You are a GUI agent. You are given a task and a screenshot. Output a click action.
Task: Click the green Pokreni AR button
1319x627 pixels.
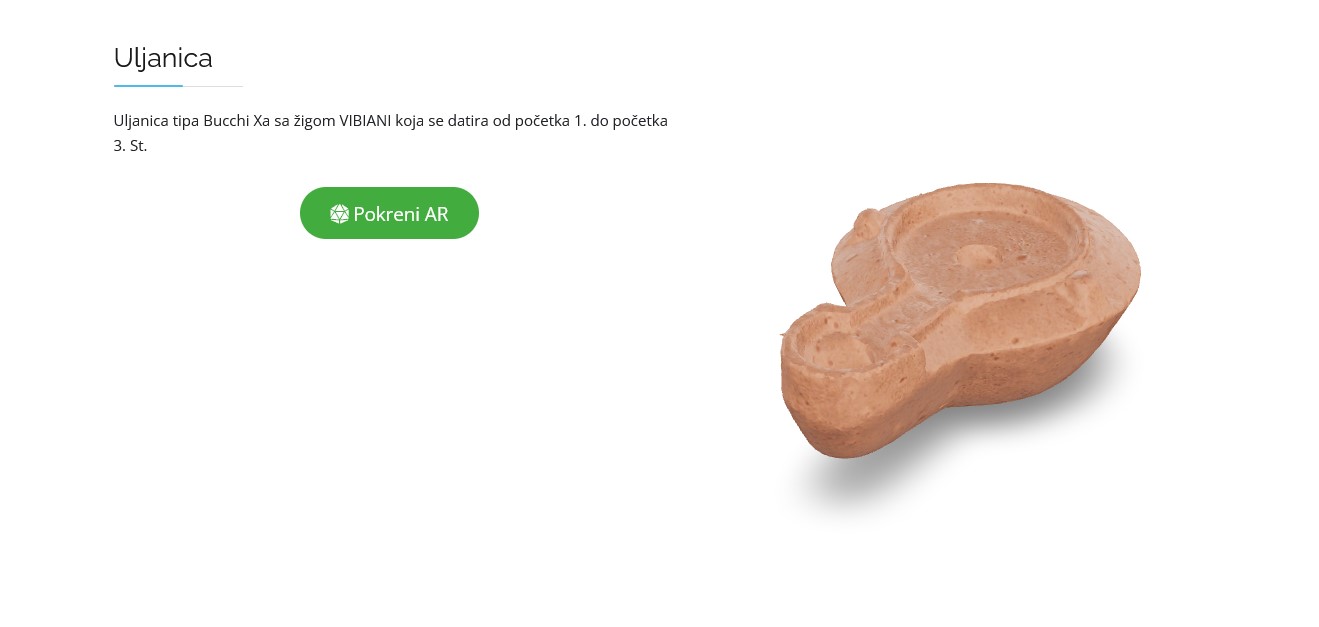389,213
